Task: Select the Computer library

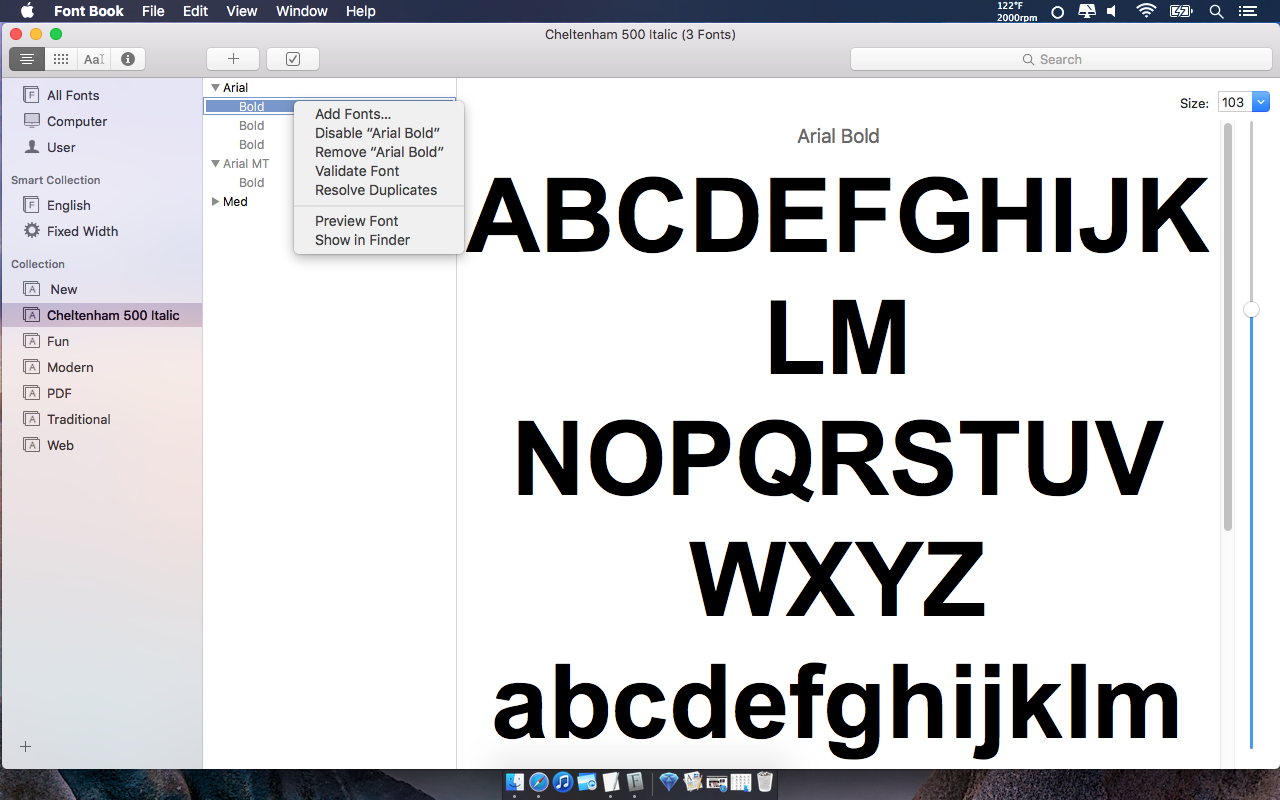Action: [x=101, y=121]
